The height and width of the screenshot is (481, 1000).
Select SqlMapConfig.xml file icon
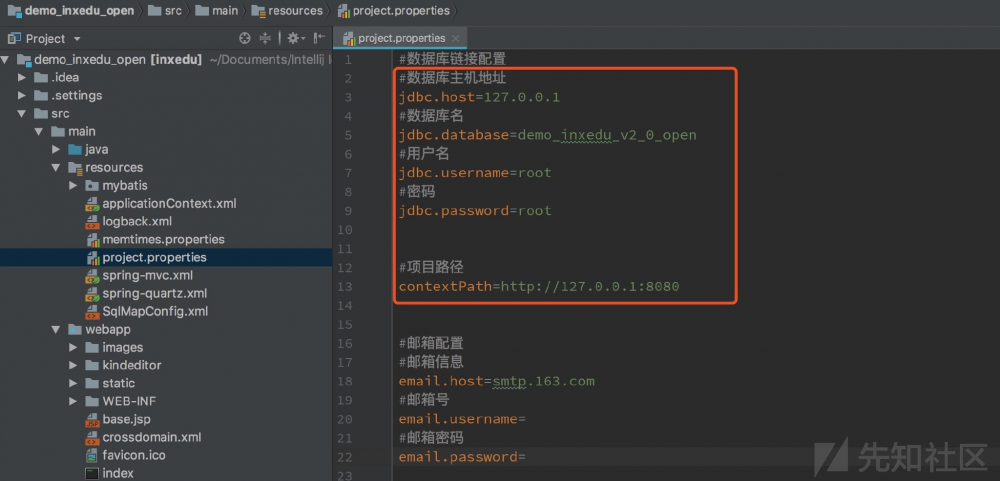(x=92, y=312)
